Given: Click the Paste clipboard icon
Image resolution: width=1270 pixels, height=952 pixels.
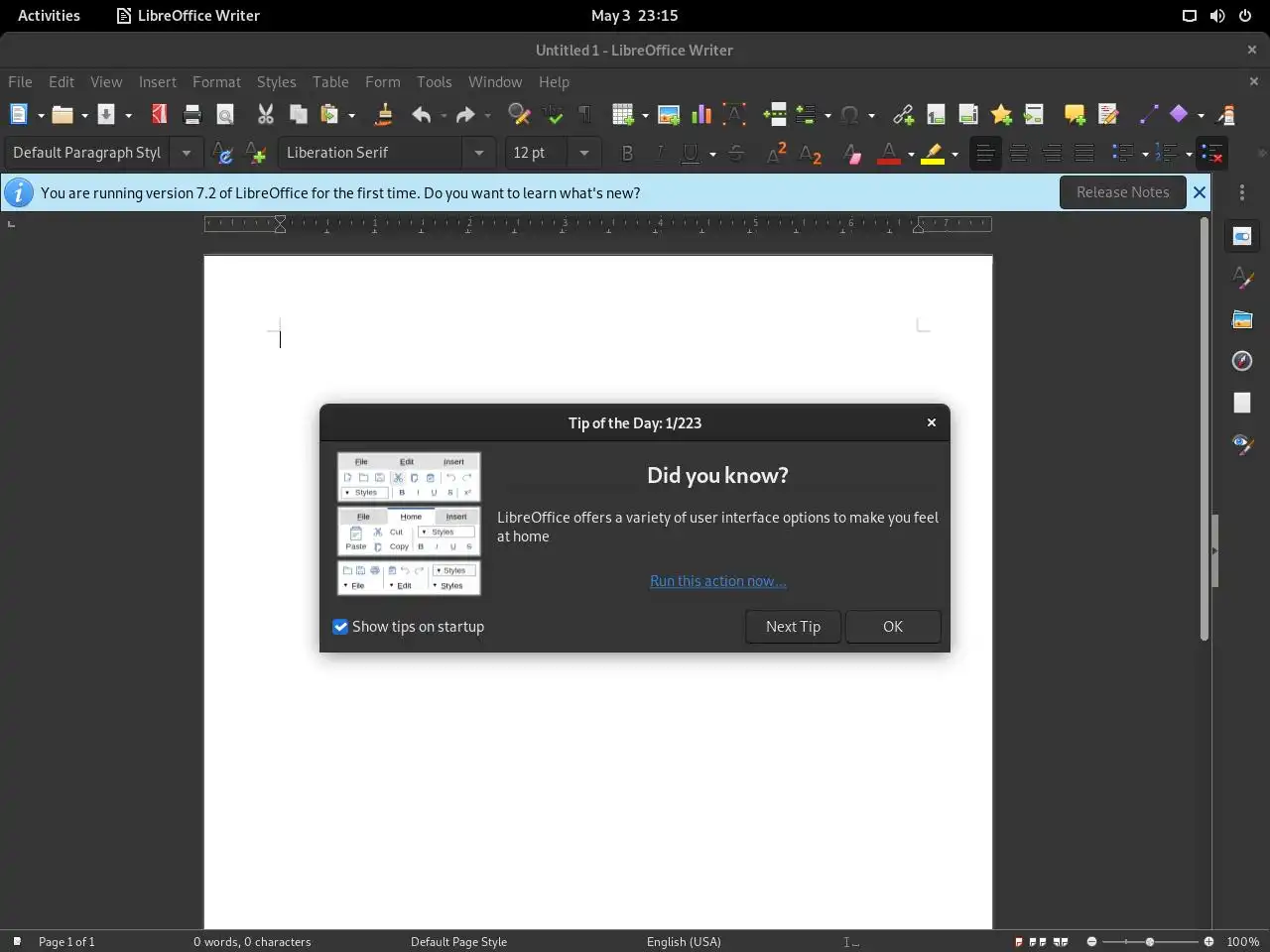Looking at the screenshot, I should pos(329,115).
